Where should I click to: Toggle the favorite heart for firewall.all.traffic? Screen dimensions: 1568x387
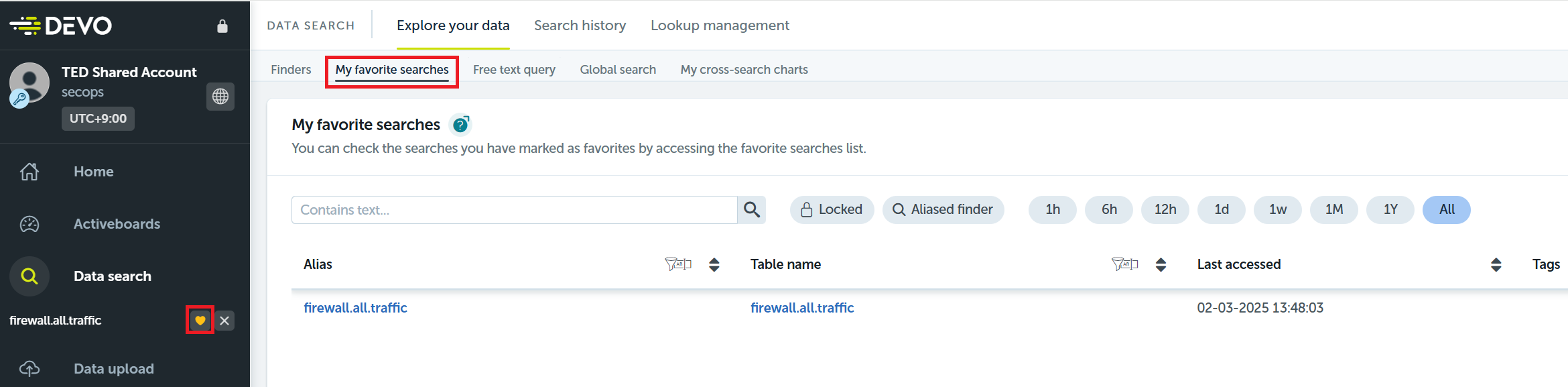click(200, 321)
